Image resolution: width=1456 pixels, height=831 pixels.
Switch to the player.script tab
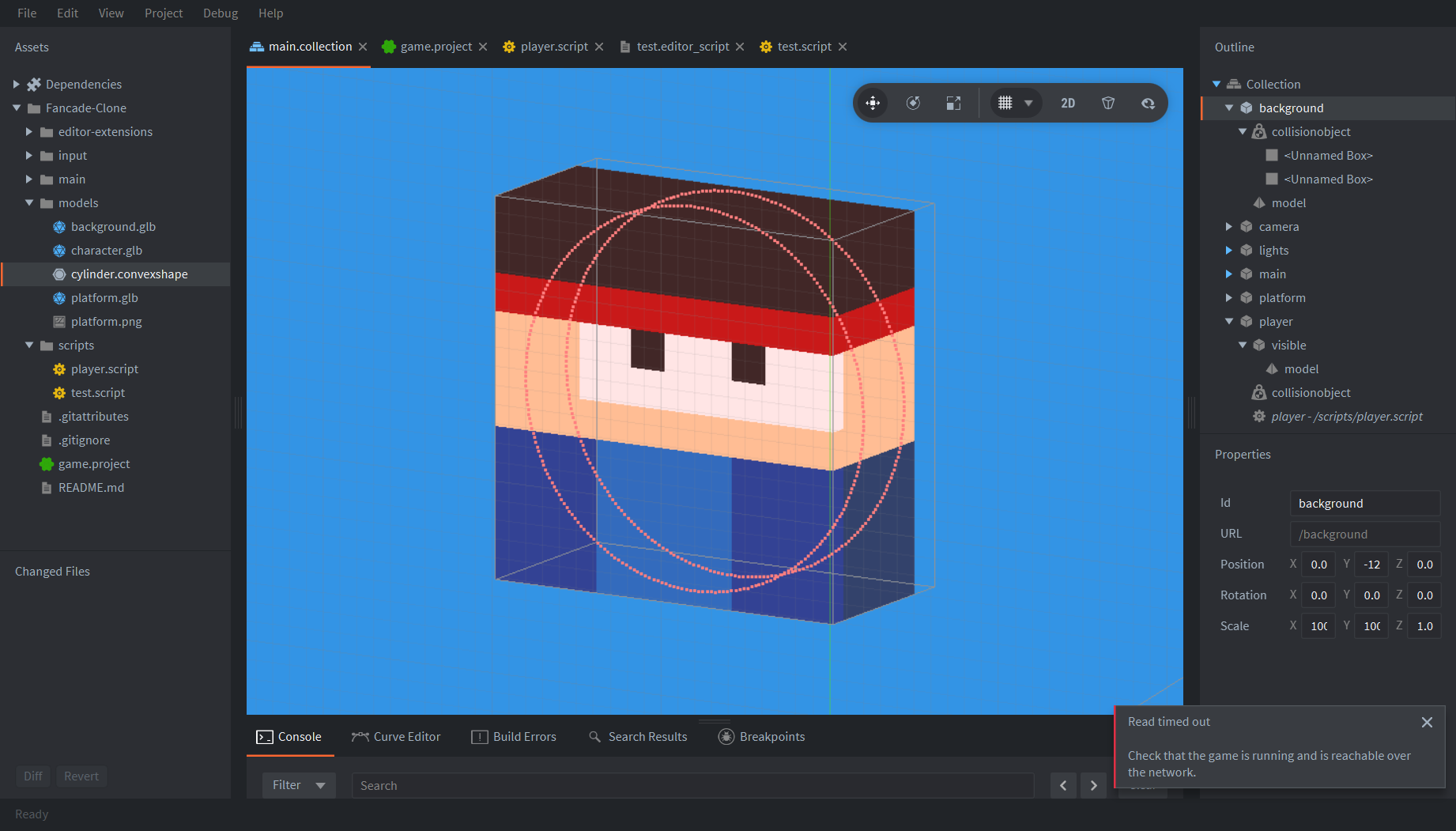553,47
